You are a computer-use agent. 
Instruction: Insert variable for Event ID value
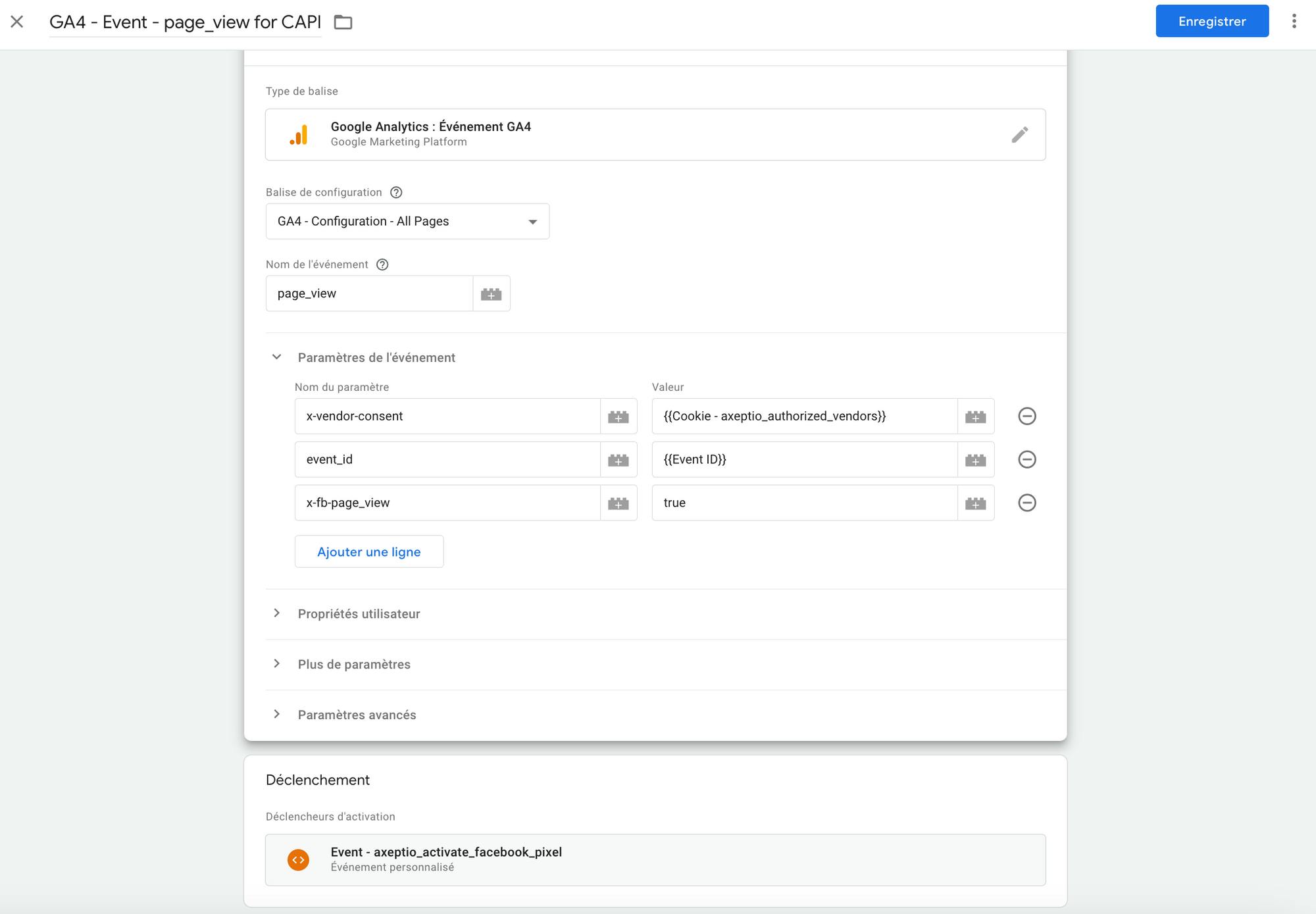975,459
